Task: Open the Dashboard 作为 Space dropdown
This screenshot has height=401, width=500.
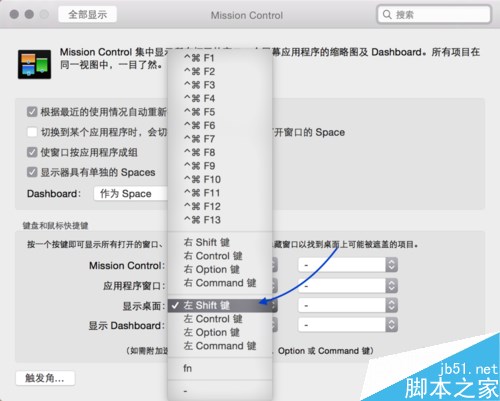Action: (131, 193)
